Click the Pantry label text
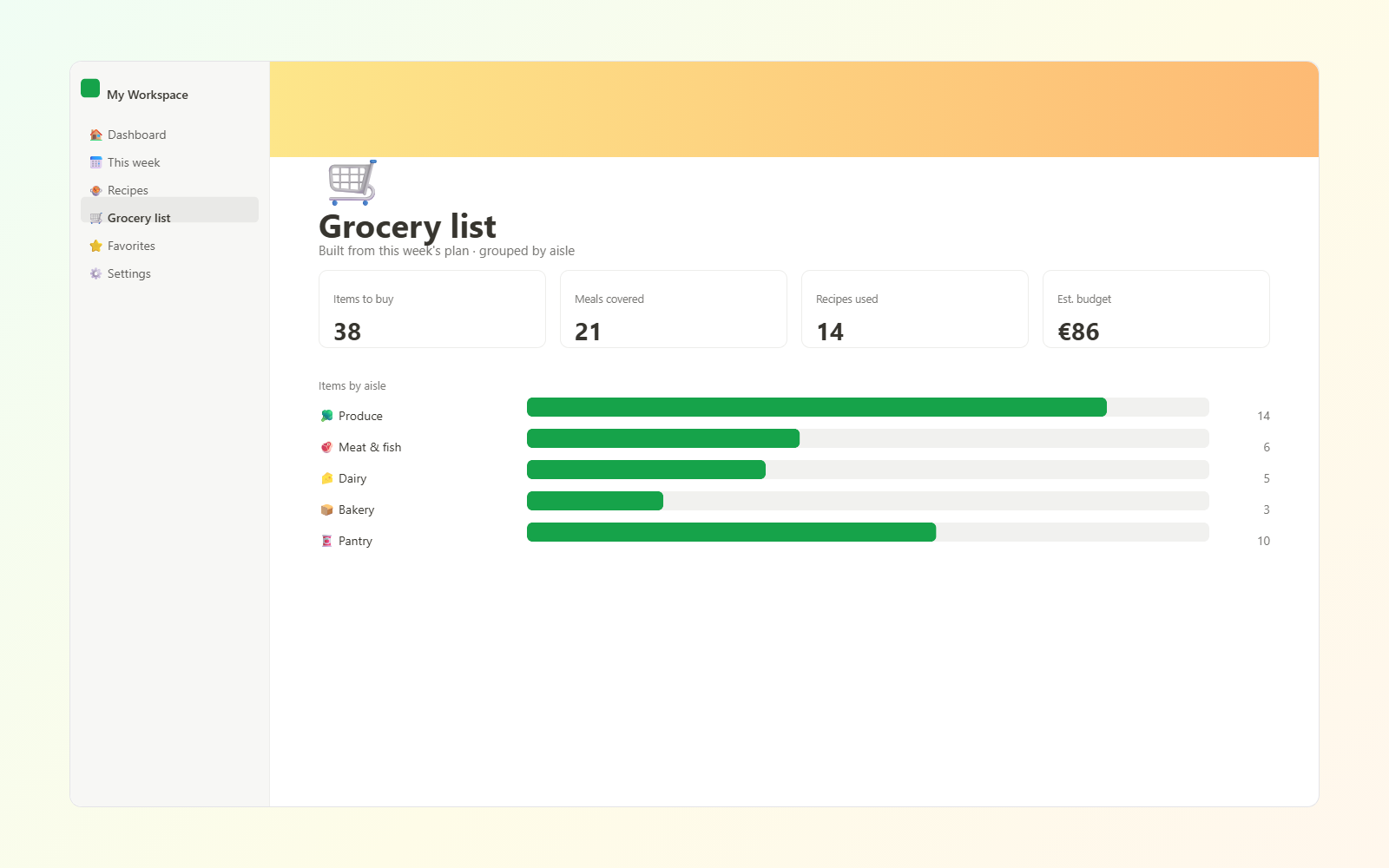The image size is (1389, 868). pyautogui.click(x=355, y=541)
